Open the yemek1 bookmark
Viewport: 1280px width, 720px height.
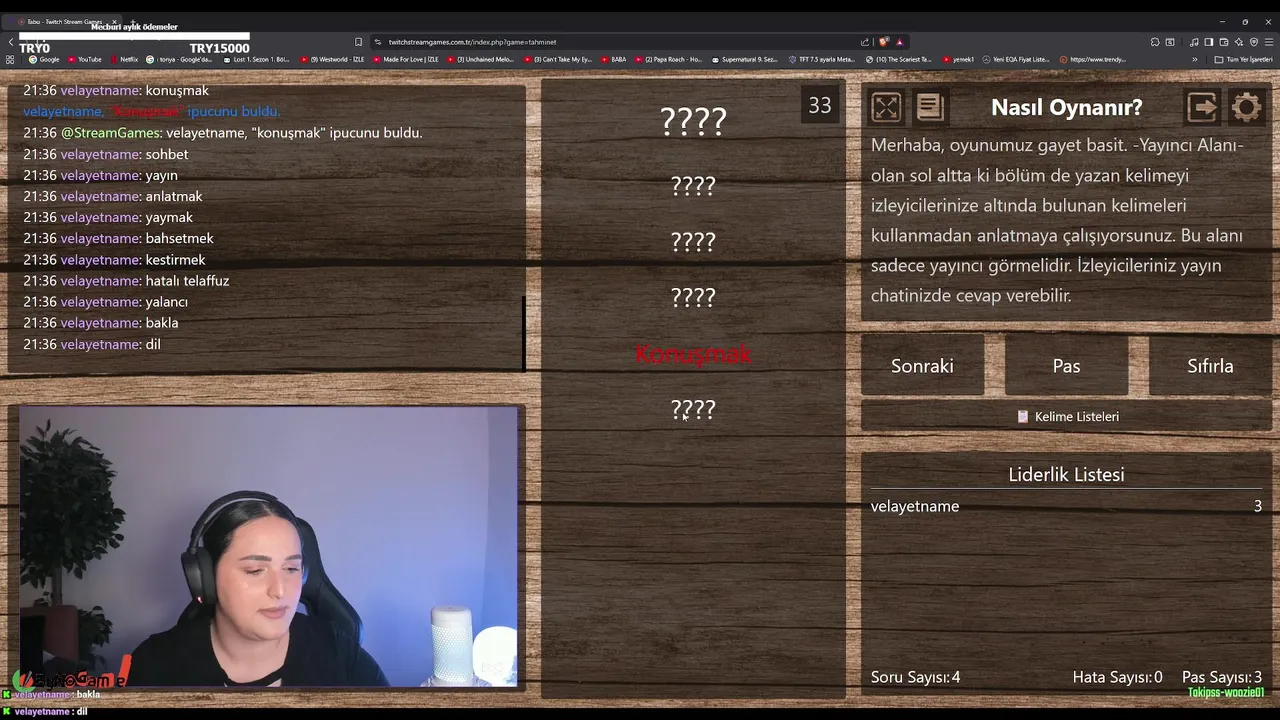[958, 59]
